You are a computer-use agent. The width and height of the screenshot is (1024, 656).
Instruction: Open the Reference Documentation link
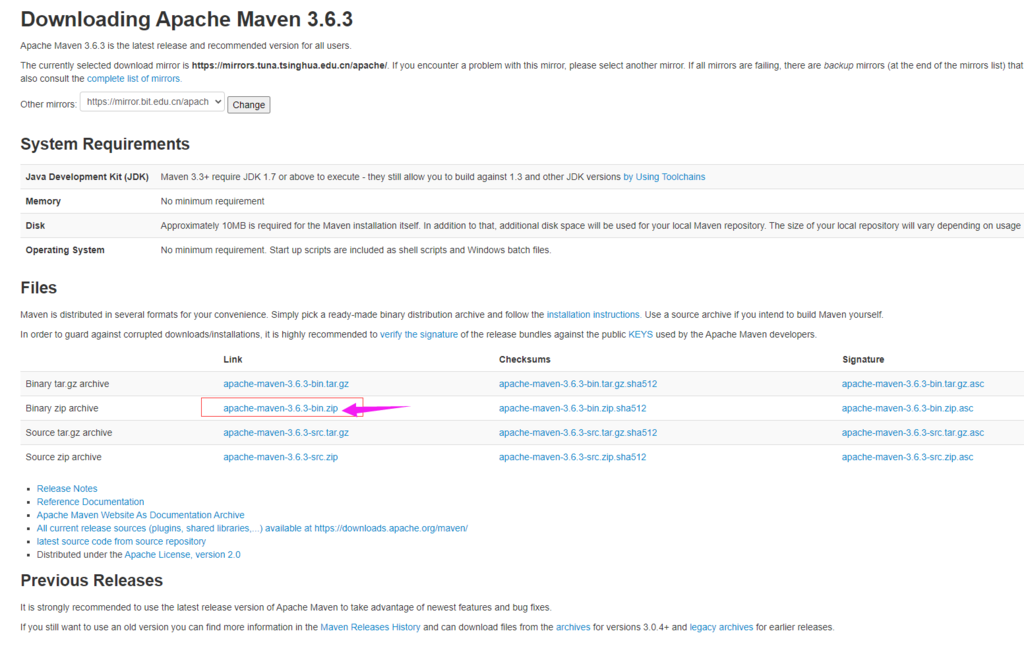[x=91, y=502]
